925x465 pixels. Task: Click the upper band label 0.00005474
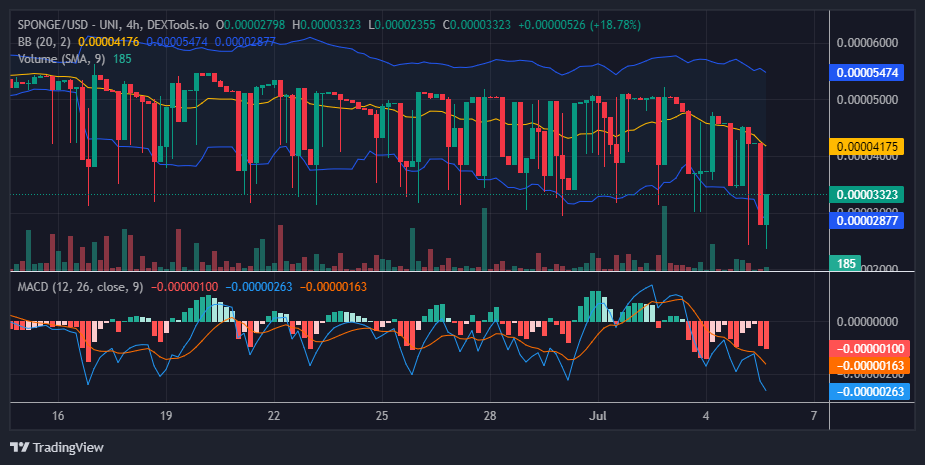(867, 73)
